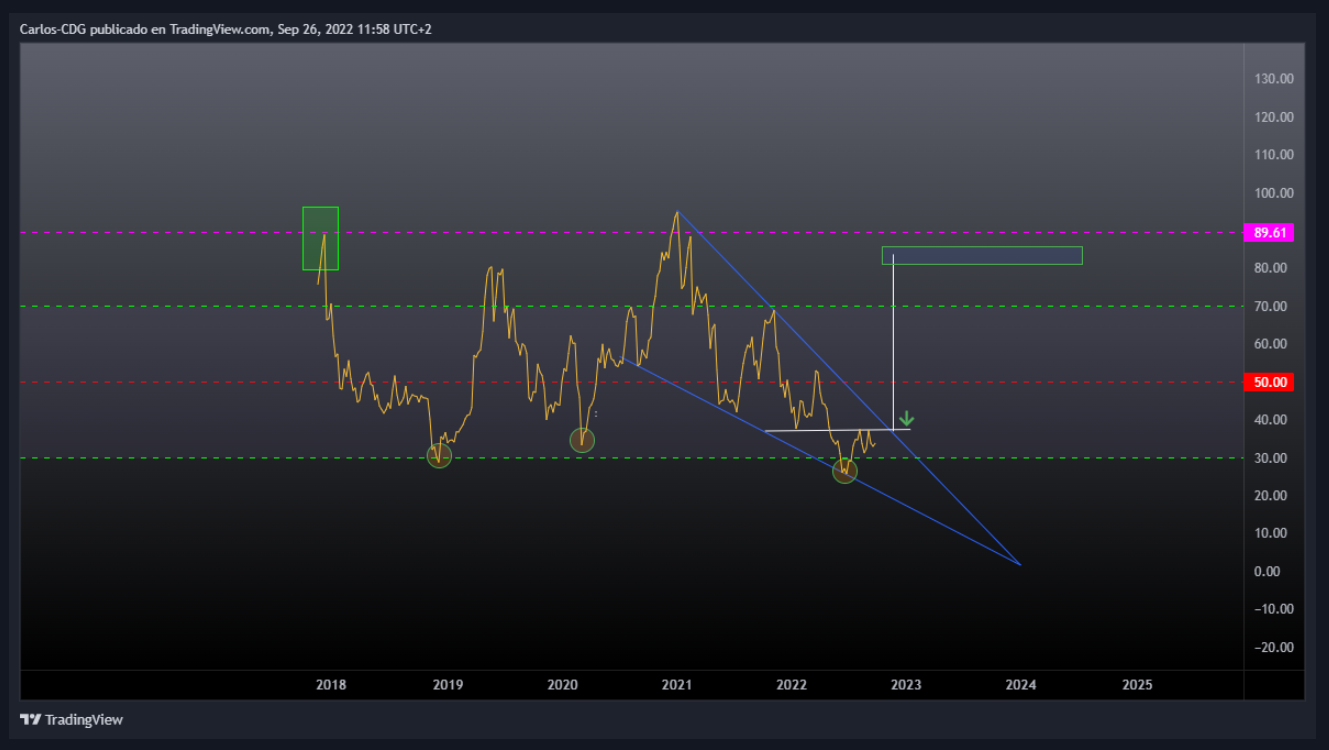Click the 2019 time axis label

[447, 685]
